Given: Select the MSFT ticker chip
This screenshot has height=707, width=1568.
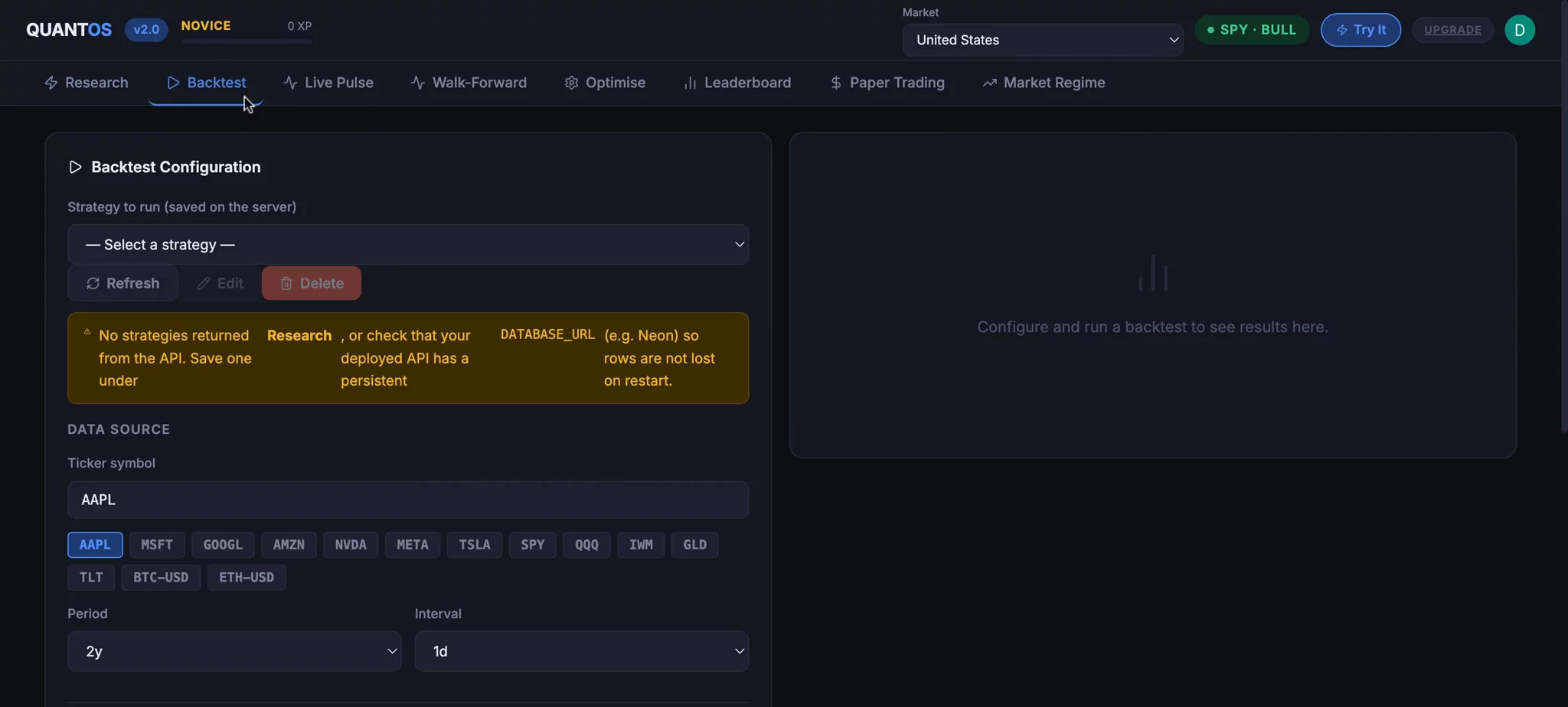Looking at the screenshot, I should 157,545.
